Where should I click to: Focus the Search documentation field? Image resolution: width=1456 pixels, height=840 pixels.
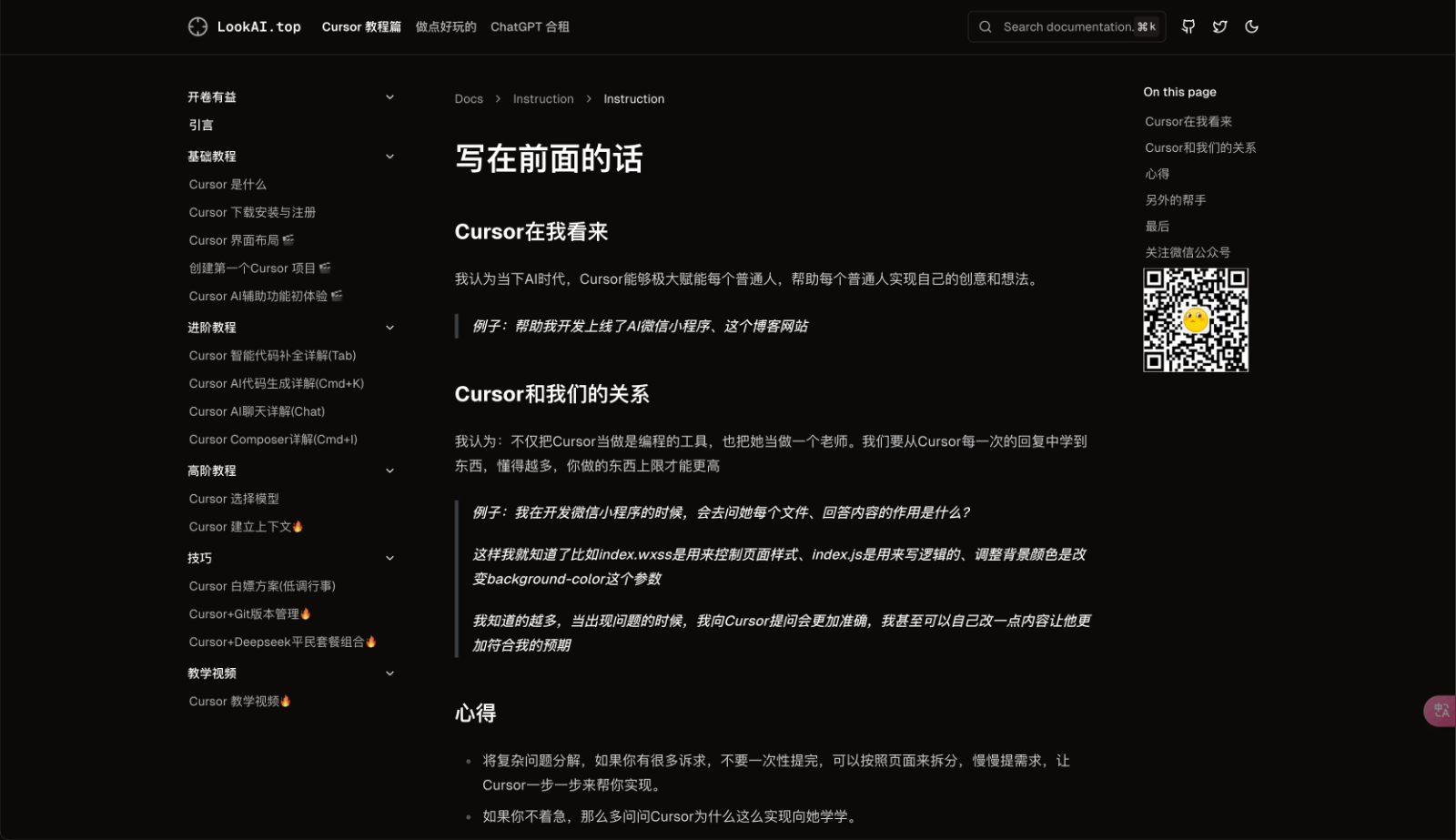click(1067, 26)
